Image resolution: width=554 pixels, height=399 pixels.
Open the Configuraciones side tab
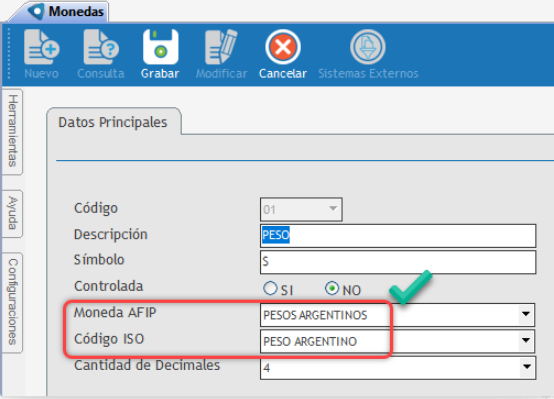tap(13, 302)
